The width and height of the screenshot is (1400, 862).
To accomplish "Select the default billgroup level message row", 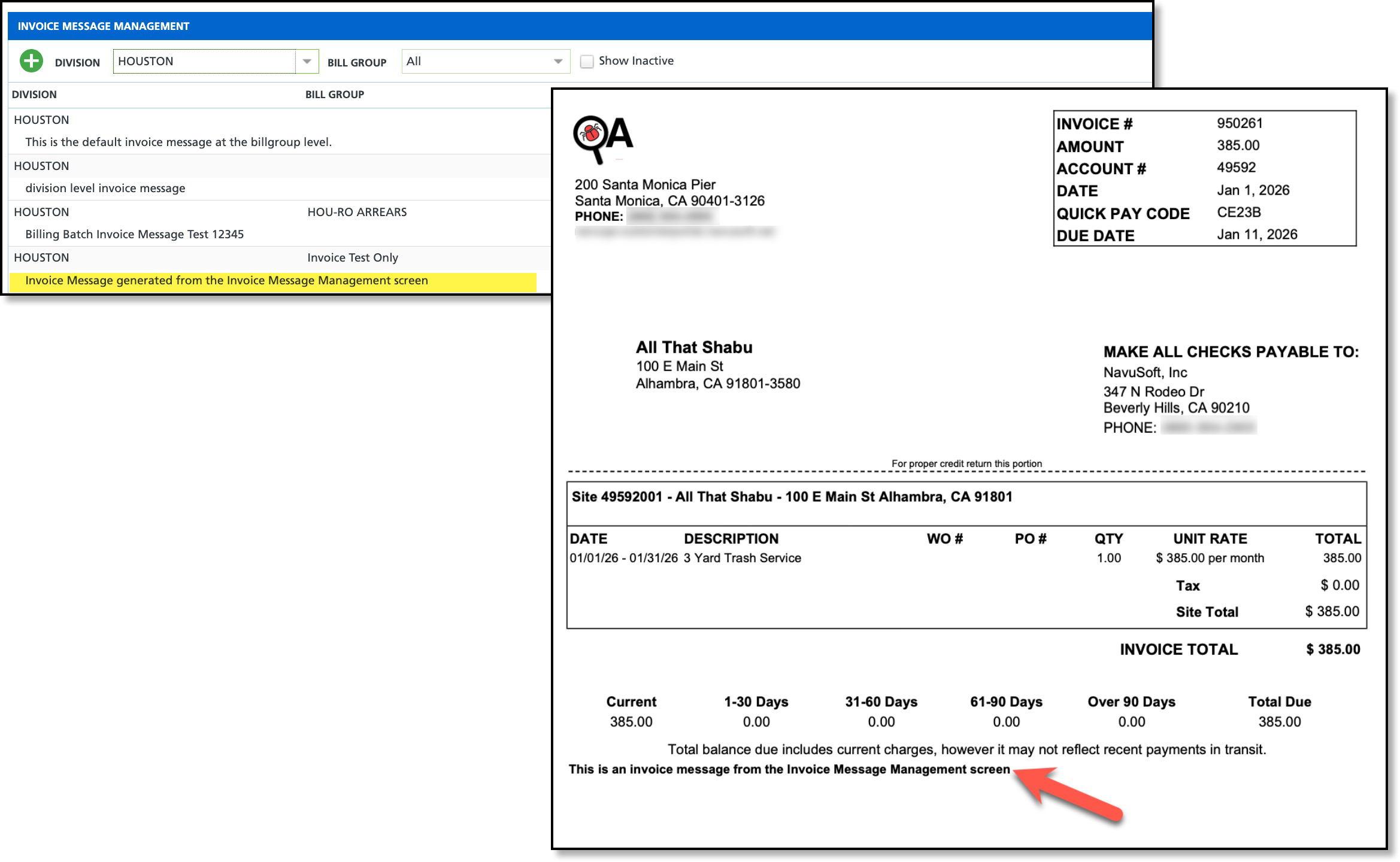I will (178, 142).
